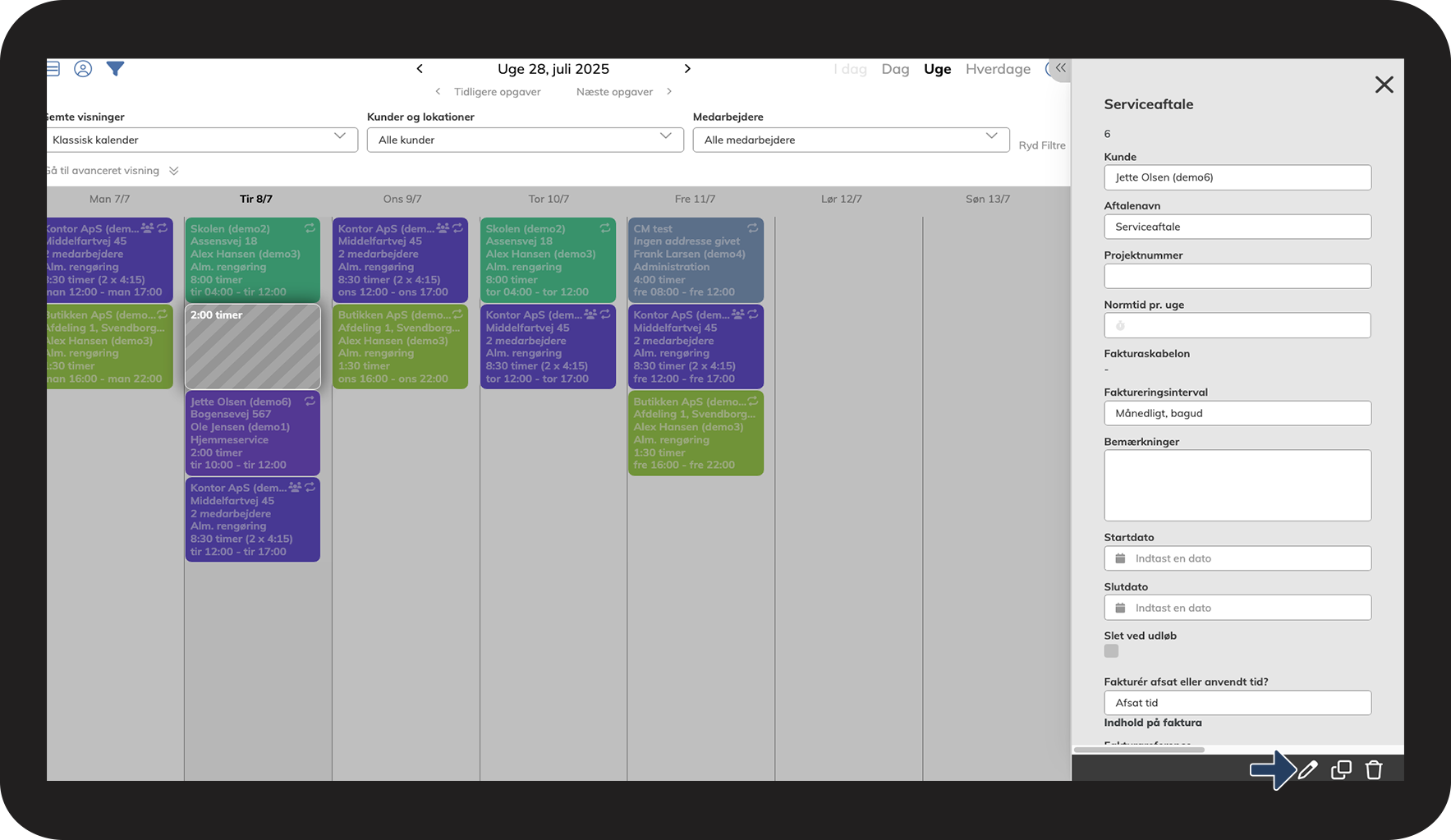The width and height of the screenshot is (1451, 840).
Task: Click the Startdato calendar icon
Action: (1120, 558)
